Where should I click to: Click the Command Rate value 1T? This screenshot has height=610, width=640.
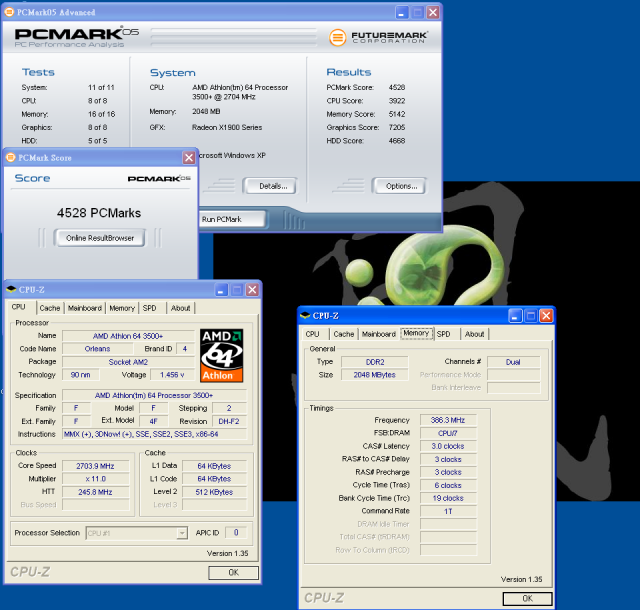[448, 511]
